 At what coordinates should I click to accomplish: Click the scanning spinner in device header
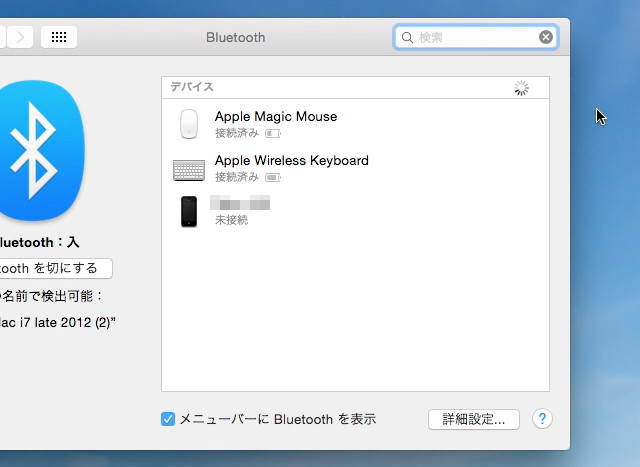(x=521, y=88)
